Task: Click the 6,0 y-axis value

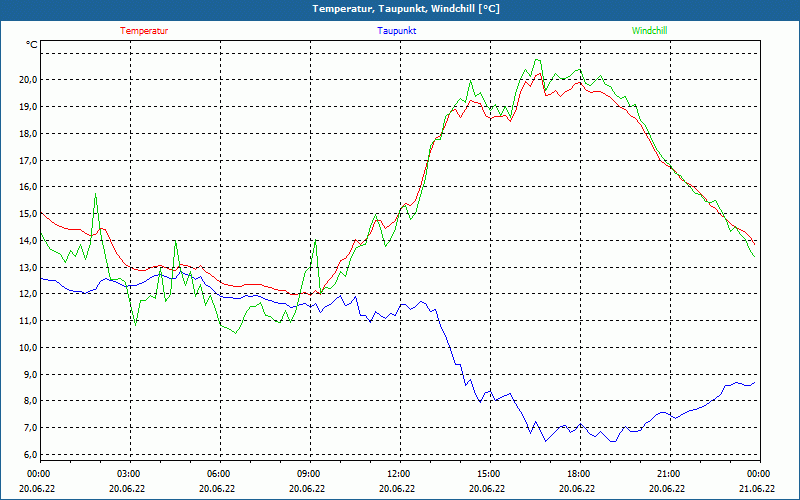Action: [30, 454]
